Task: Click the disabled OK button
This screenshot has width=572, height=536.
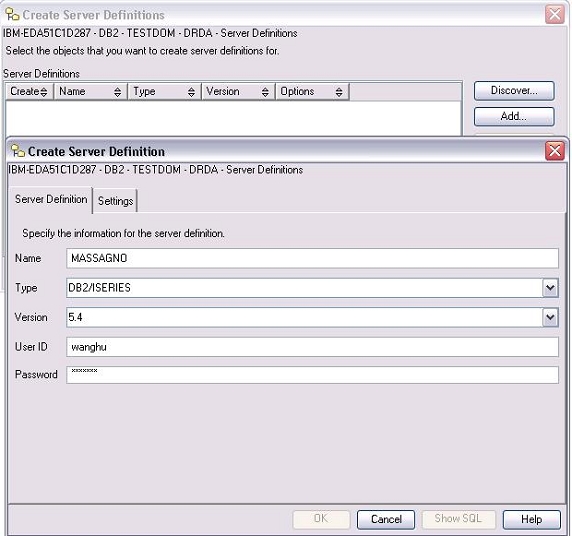Action: (x=321, y=519)
